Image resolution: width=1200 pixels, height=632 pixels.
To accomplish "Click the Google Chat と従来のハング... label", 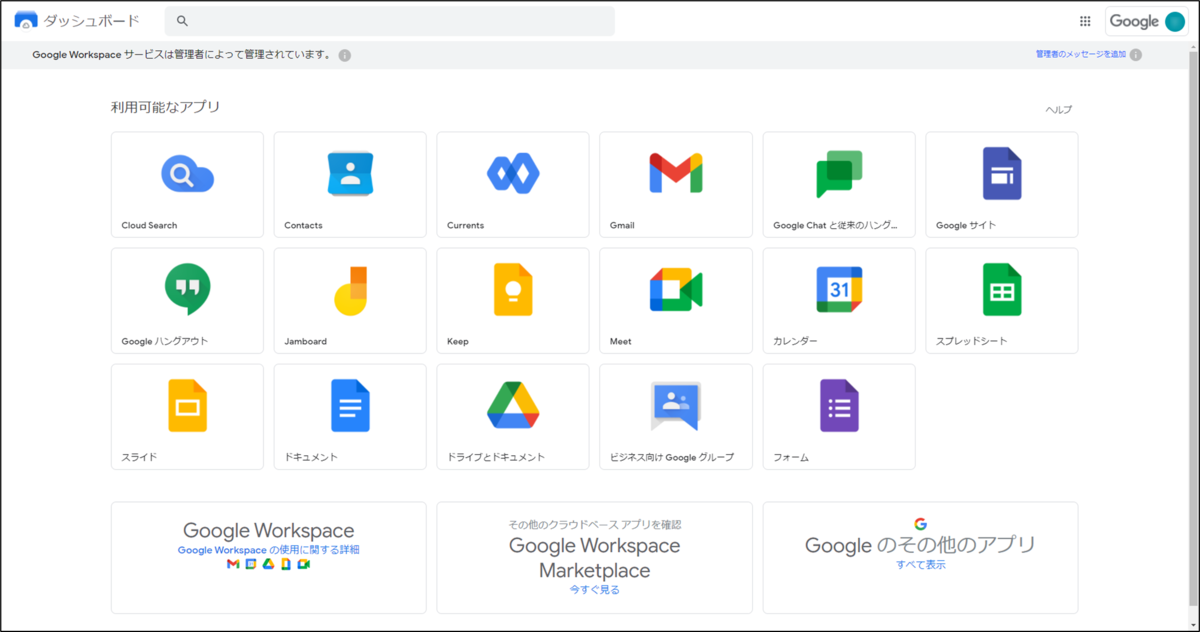I will tap(836, 225).
